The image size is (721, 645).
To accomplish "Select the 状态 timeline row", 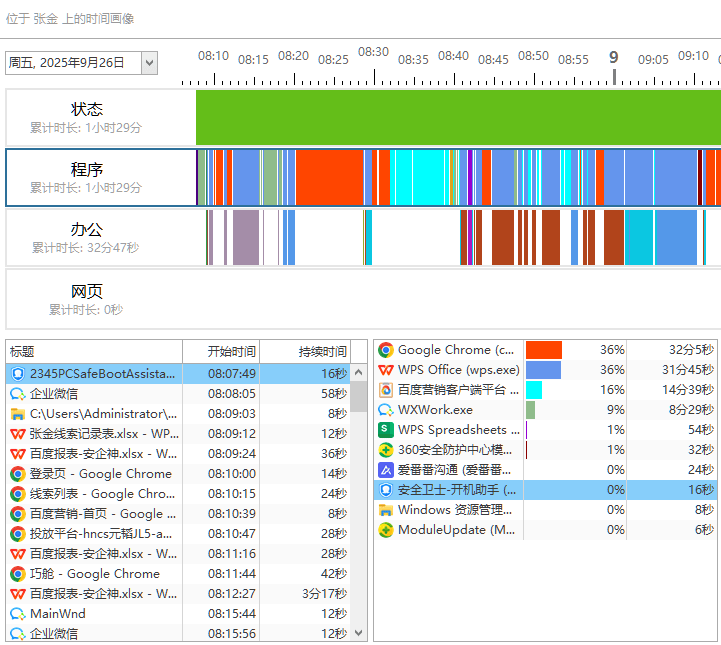I will 100,117.
